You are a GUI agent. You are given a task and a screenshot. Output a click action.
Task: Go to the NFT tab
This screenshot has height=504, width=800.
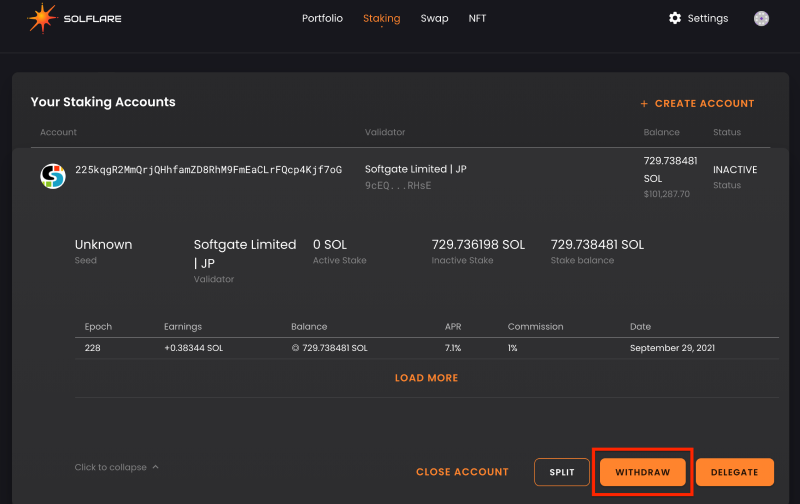pos(477,18)
